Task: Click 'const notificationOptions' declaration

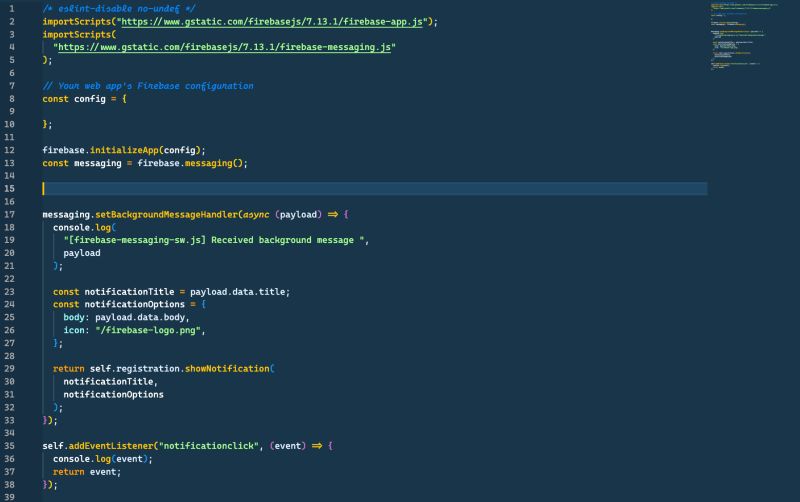Action: coord(119,304)
